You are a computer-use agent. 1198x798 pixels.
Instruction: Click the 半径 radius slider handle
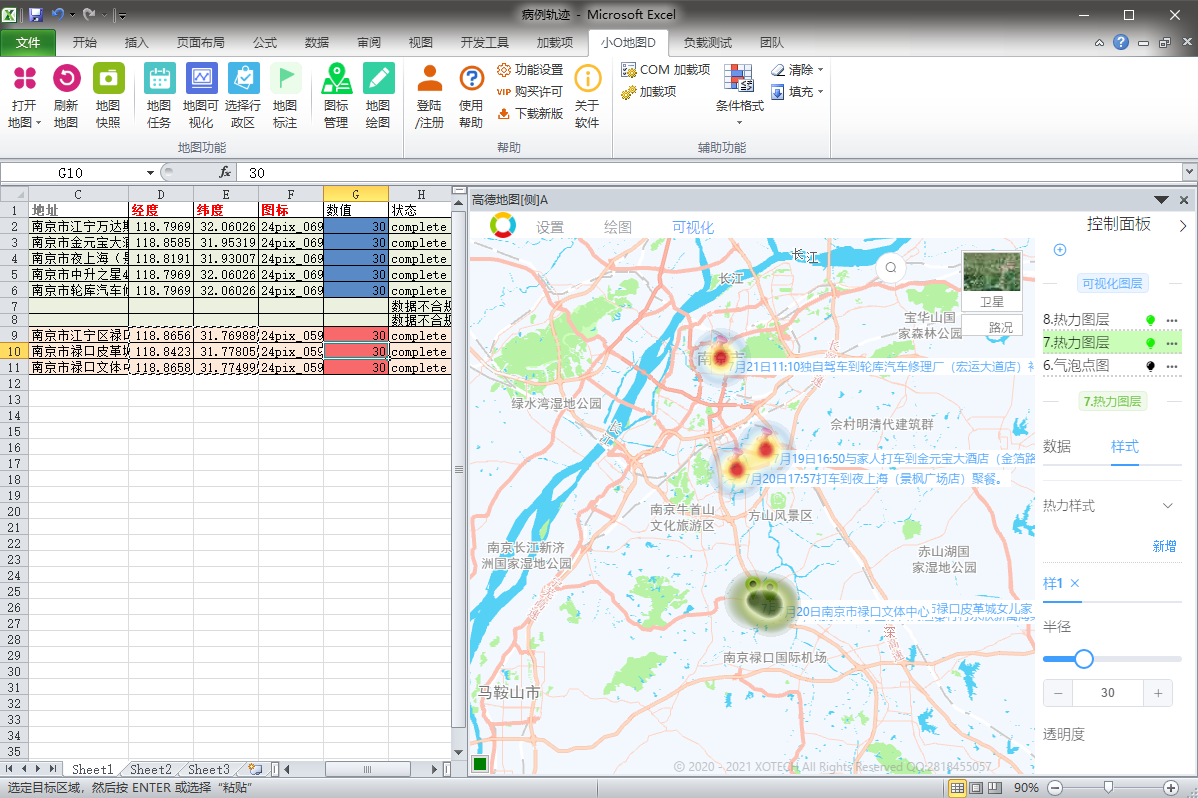click(x=1083, y=659)
